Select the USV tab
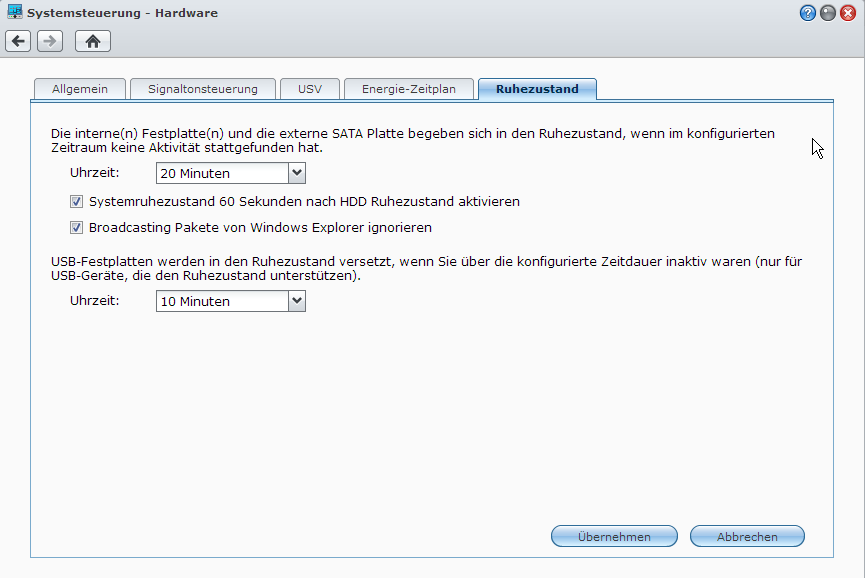This screenshot has height=578, width=865. [309, 88]
